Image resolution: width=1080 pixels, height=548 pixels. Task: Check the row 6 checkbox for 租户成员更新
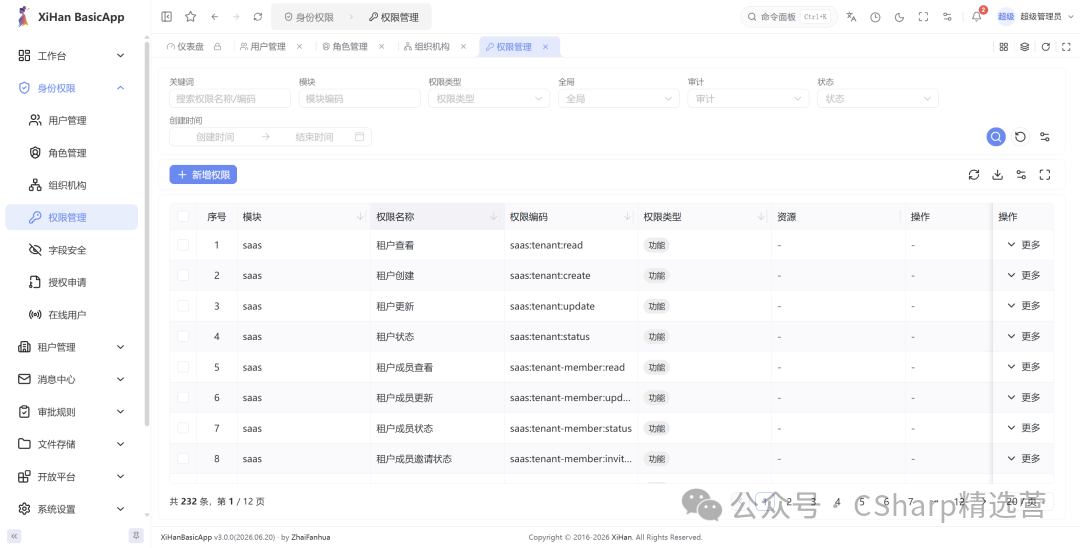(183, 397)
